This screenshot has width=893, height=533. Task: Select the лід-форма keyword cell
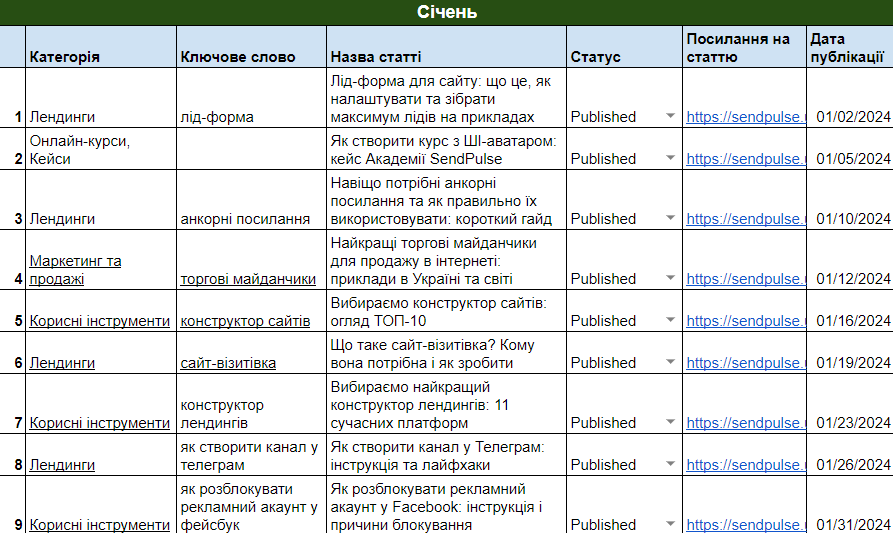(x=251, y=97)
